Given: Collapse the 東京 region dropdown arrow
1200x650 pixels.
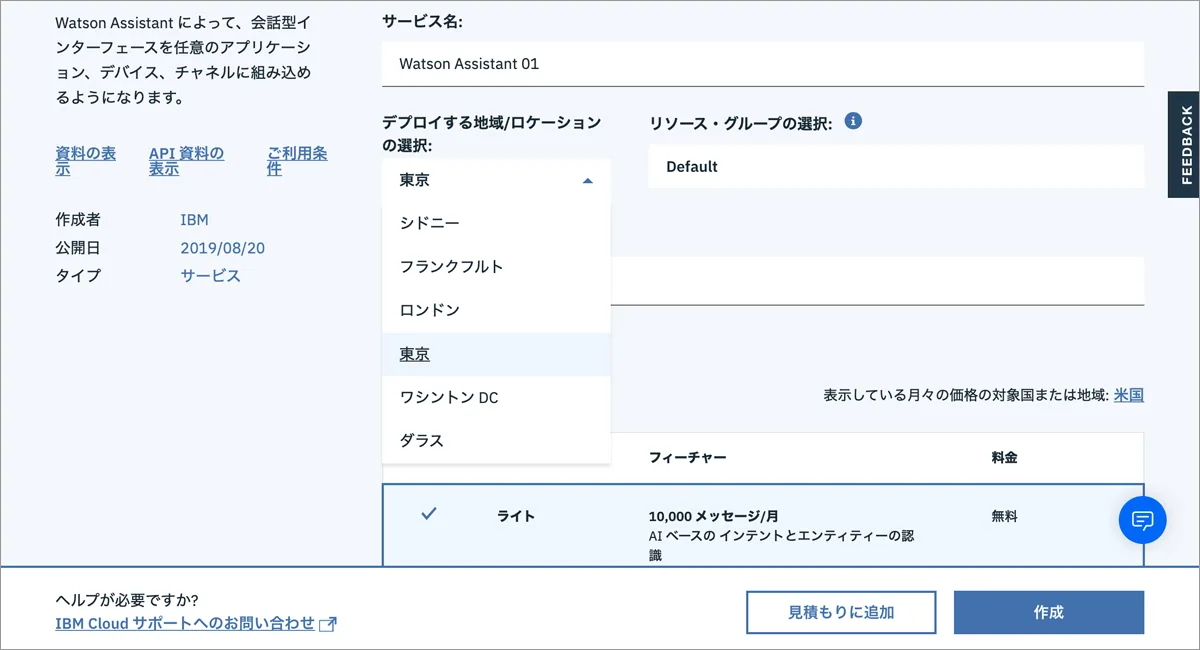Looking at the screenshot, I should pos(587,181).
